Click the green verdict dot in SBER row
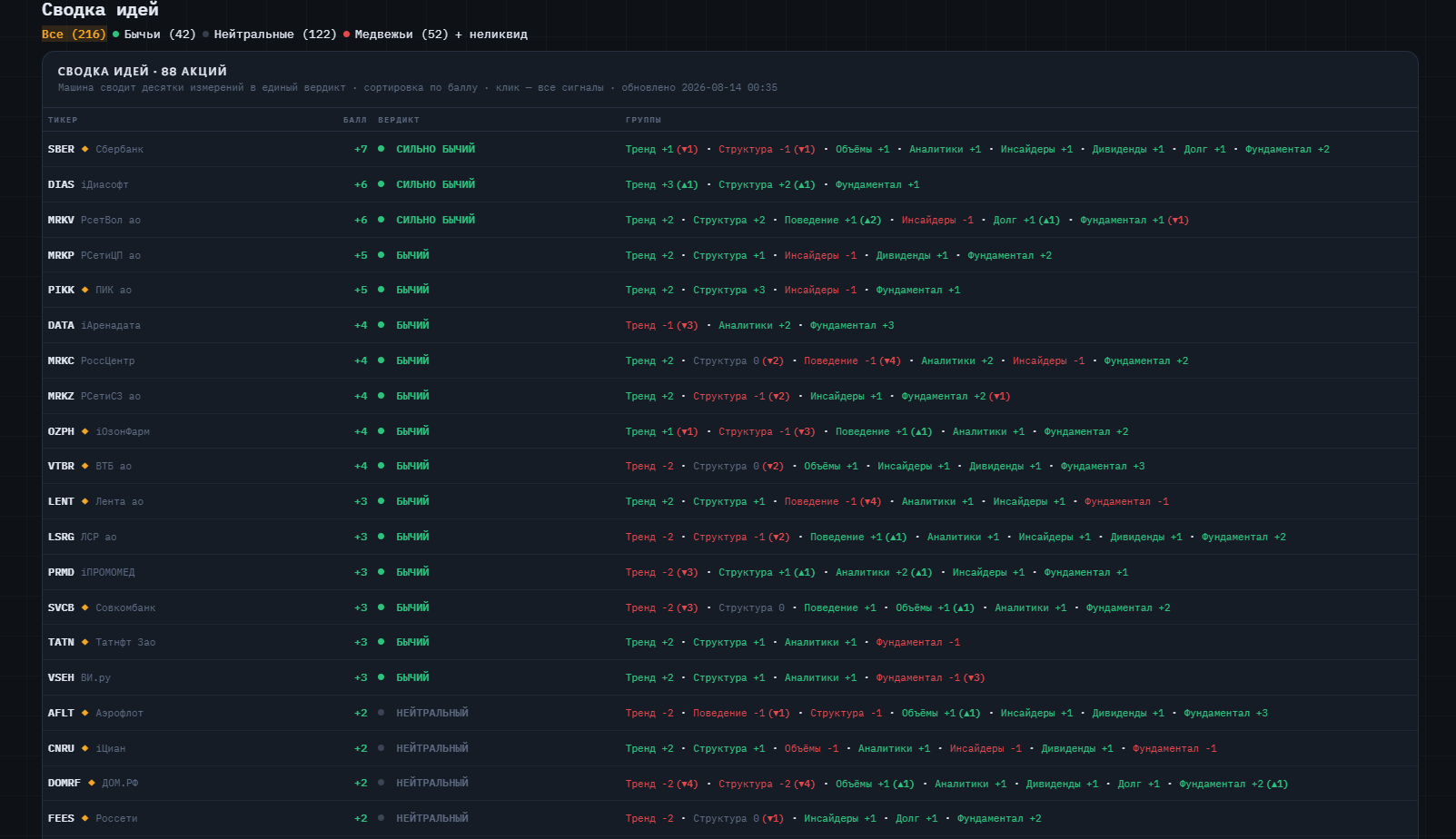The image size is (1456, 839). (x=381, y=149)
